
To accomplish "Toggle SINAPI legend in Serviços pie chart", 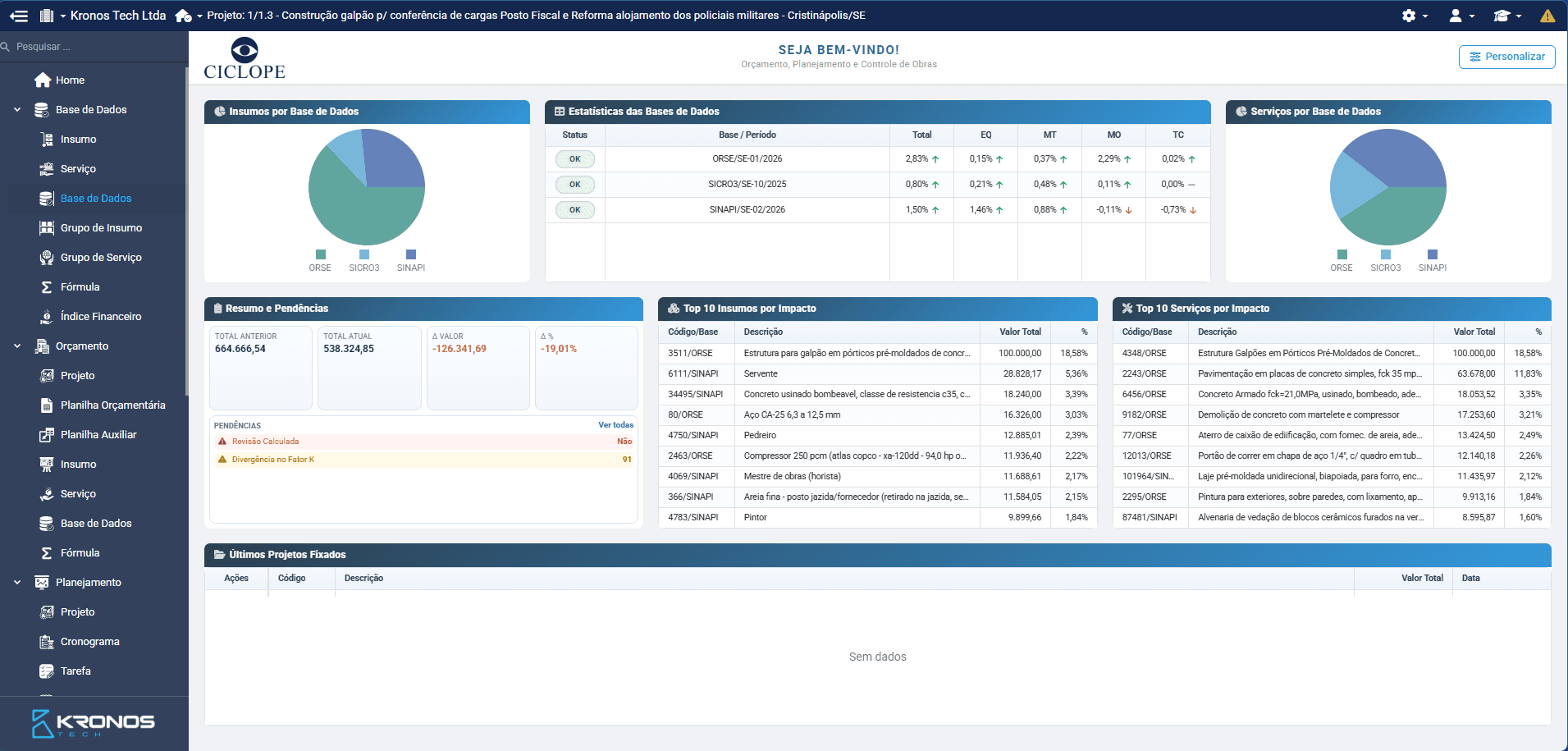I will click(x=1433, y=261).
